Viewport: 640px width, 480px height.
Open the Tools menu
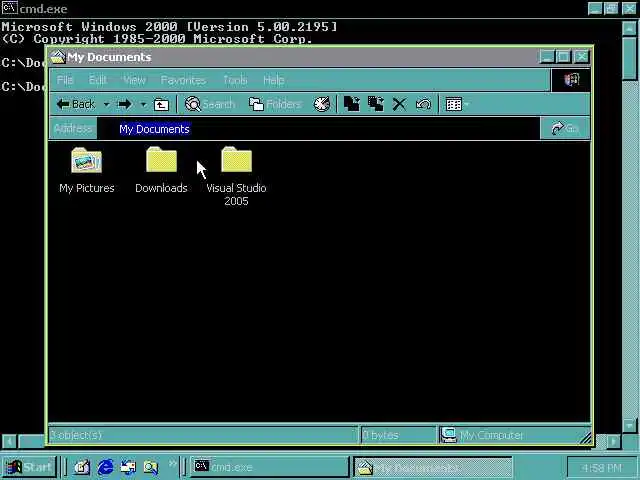[x=235, y=80]
